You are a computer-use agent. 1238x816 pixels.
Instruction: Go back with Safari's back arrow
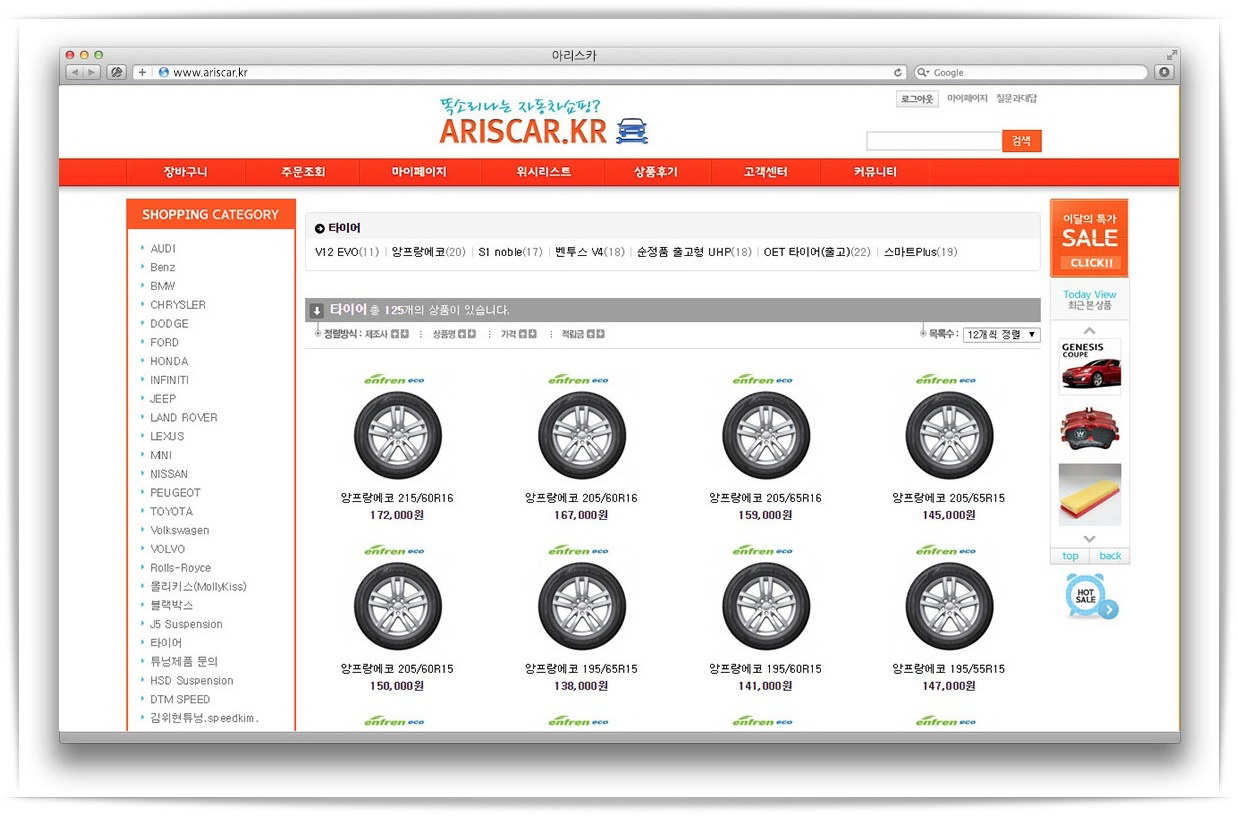click(75, 72)
